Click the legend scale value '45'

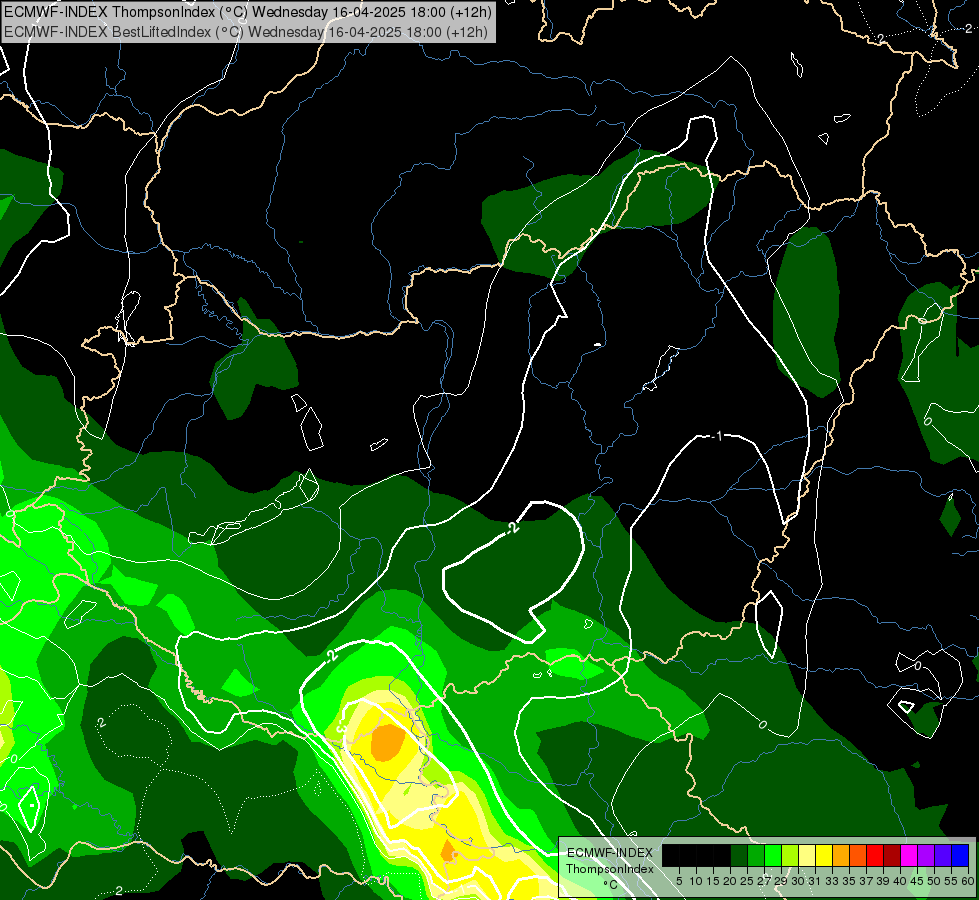click(x=917, y=881)
